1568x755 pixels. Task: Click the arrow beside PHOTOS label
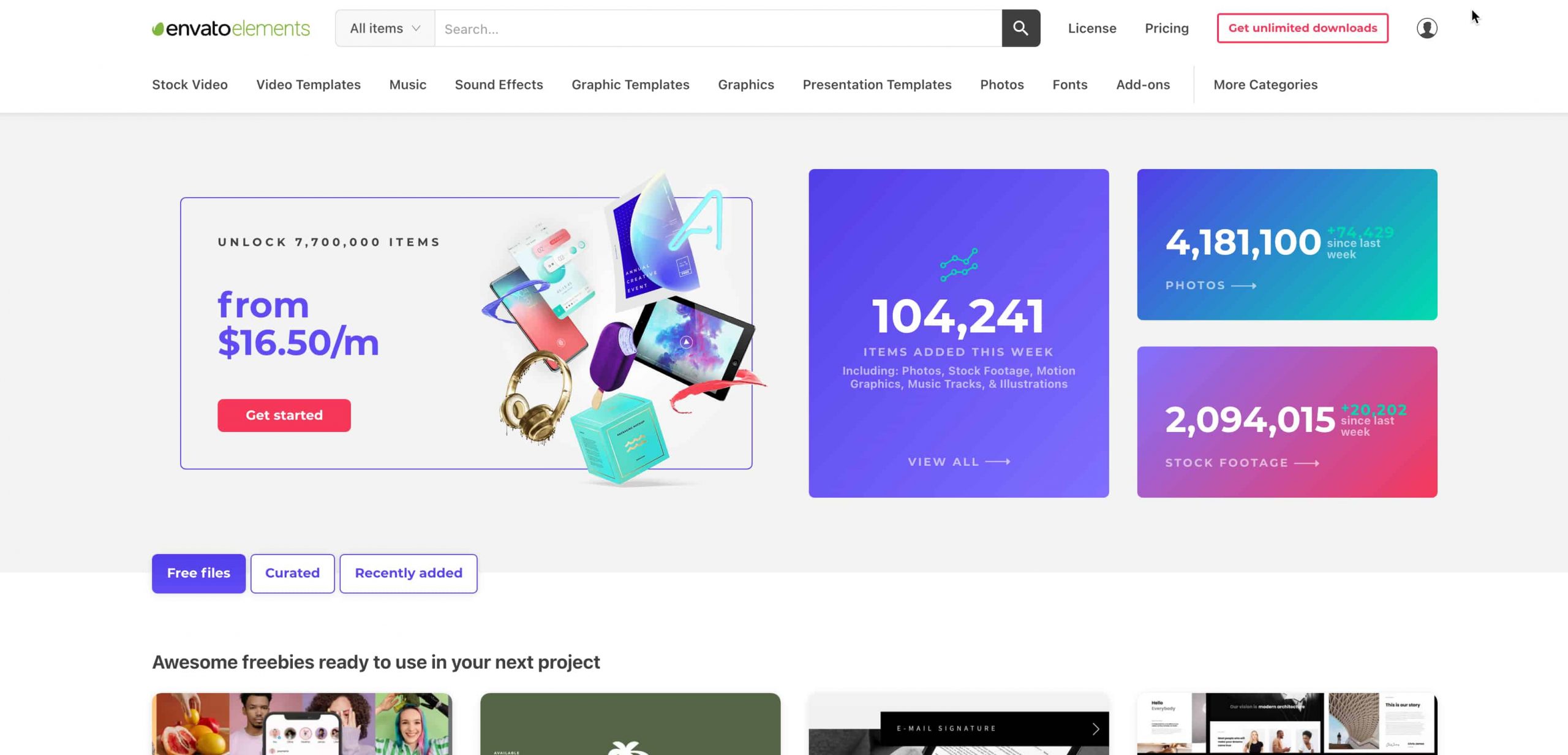tap(1243, 286)
